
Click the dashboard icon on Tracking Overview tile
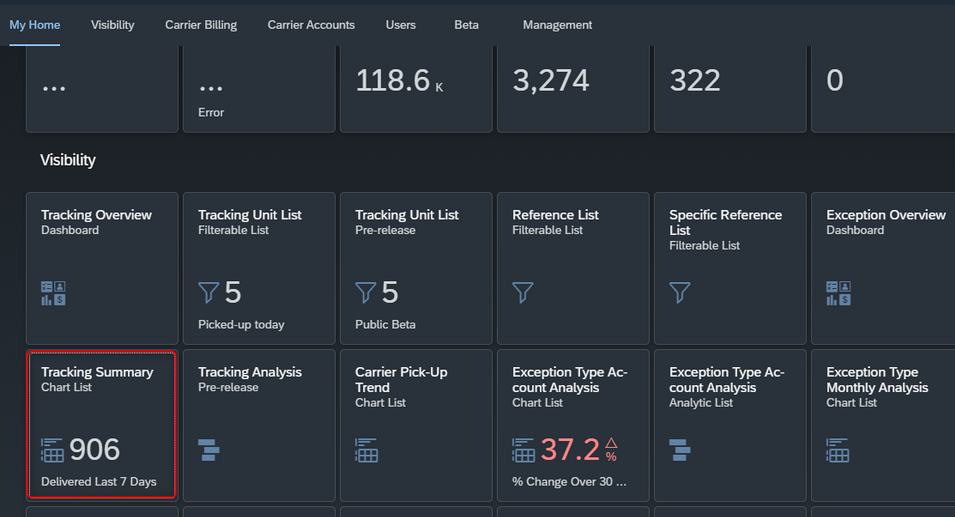(53, 293)
